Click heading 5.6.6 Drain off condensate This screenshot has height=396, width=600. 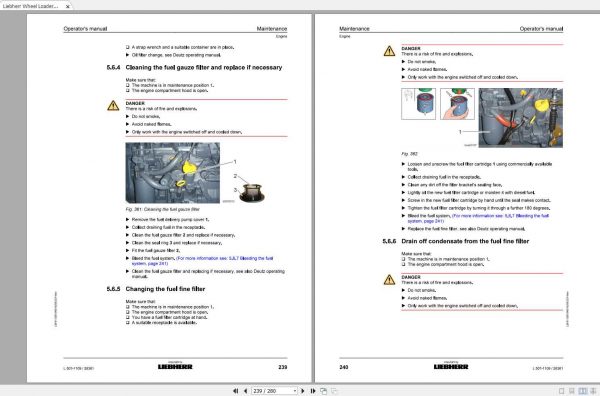click(x=456, y=241)
